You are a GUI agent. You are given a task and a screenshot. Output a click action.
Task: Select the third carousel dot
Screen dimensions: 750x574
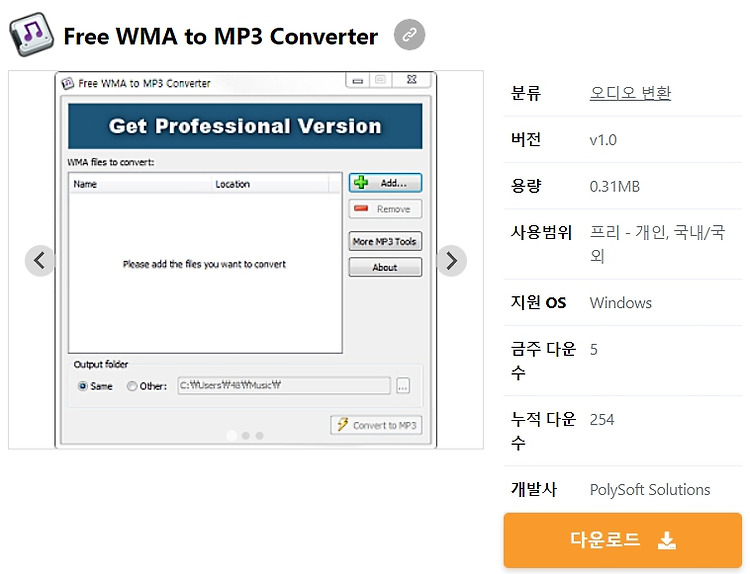point(259,435)
